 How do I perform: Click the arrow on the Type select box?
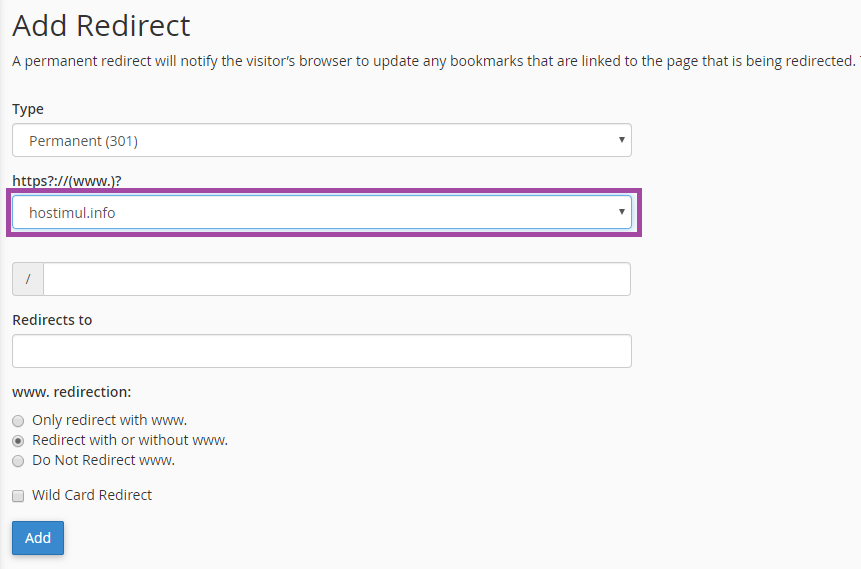click(621, 140)
